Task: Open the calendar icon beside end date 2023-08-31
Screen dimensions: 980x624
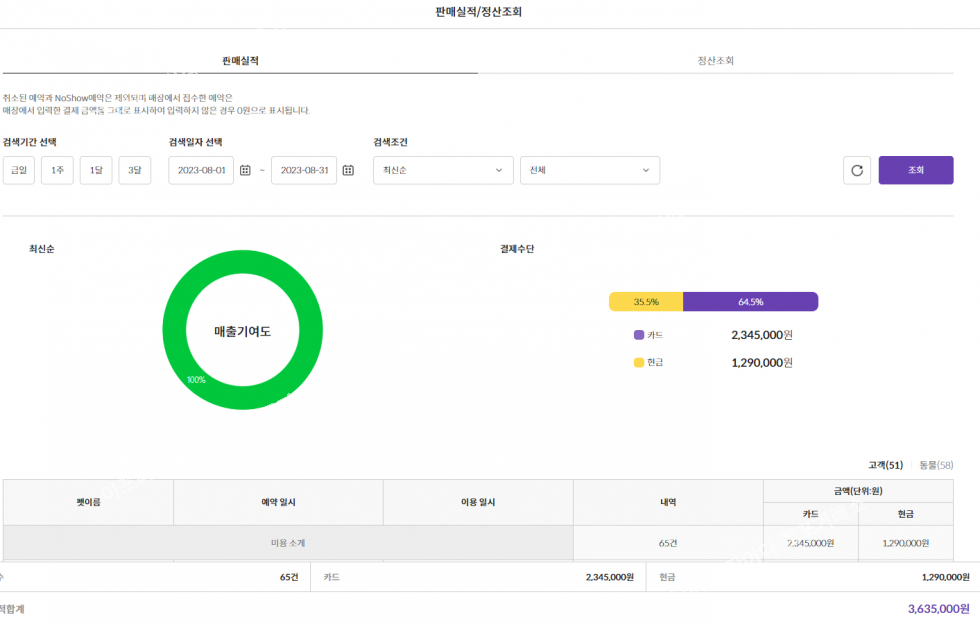Action: [x=348, y=171]
